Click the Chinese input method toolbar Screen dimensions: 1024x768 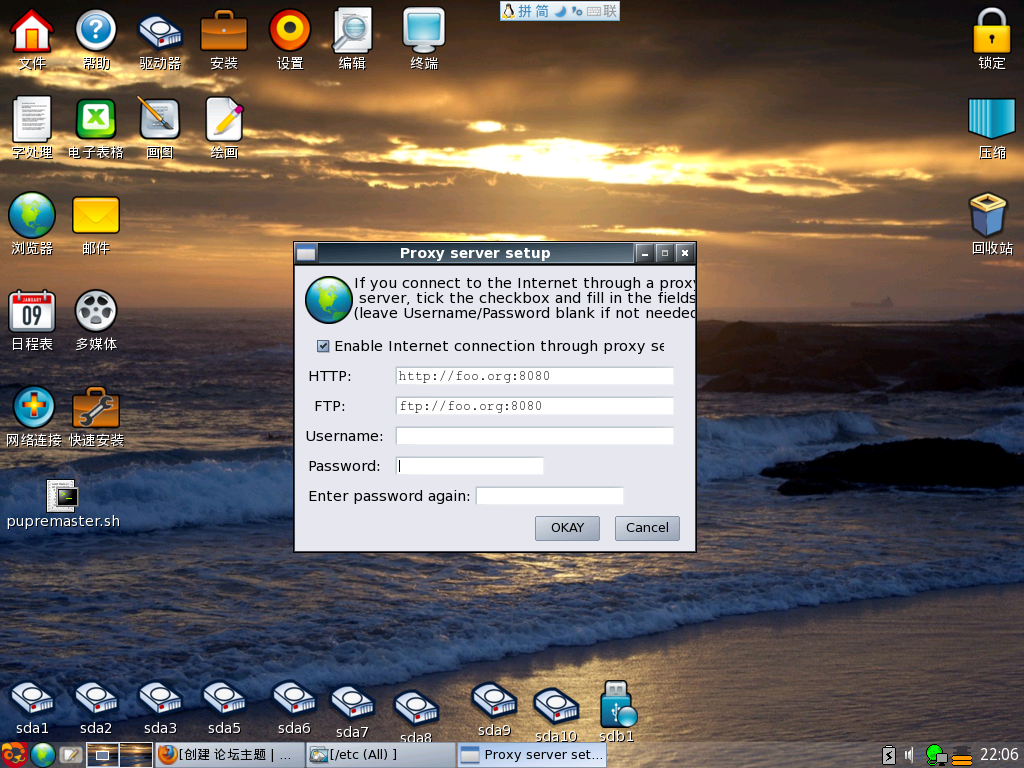pos(560,11)
